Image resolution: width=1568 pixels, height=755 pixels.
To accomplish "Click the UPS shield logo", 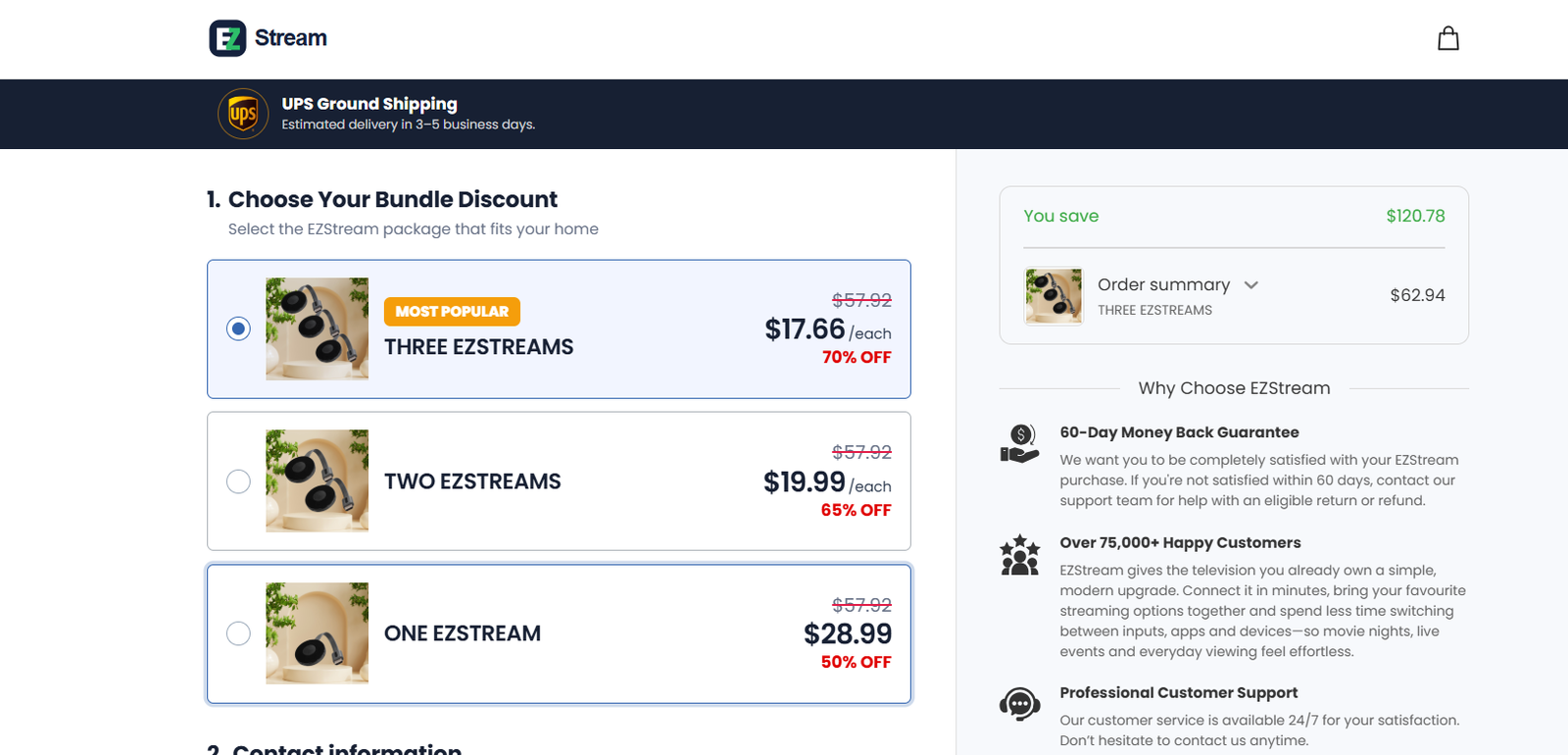I will [243, 114].
